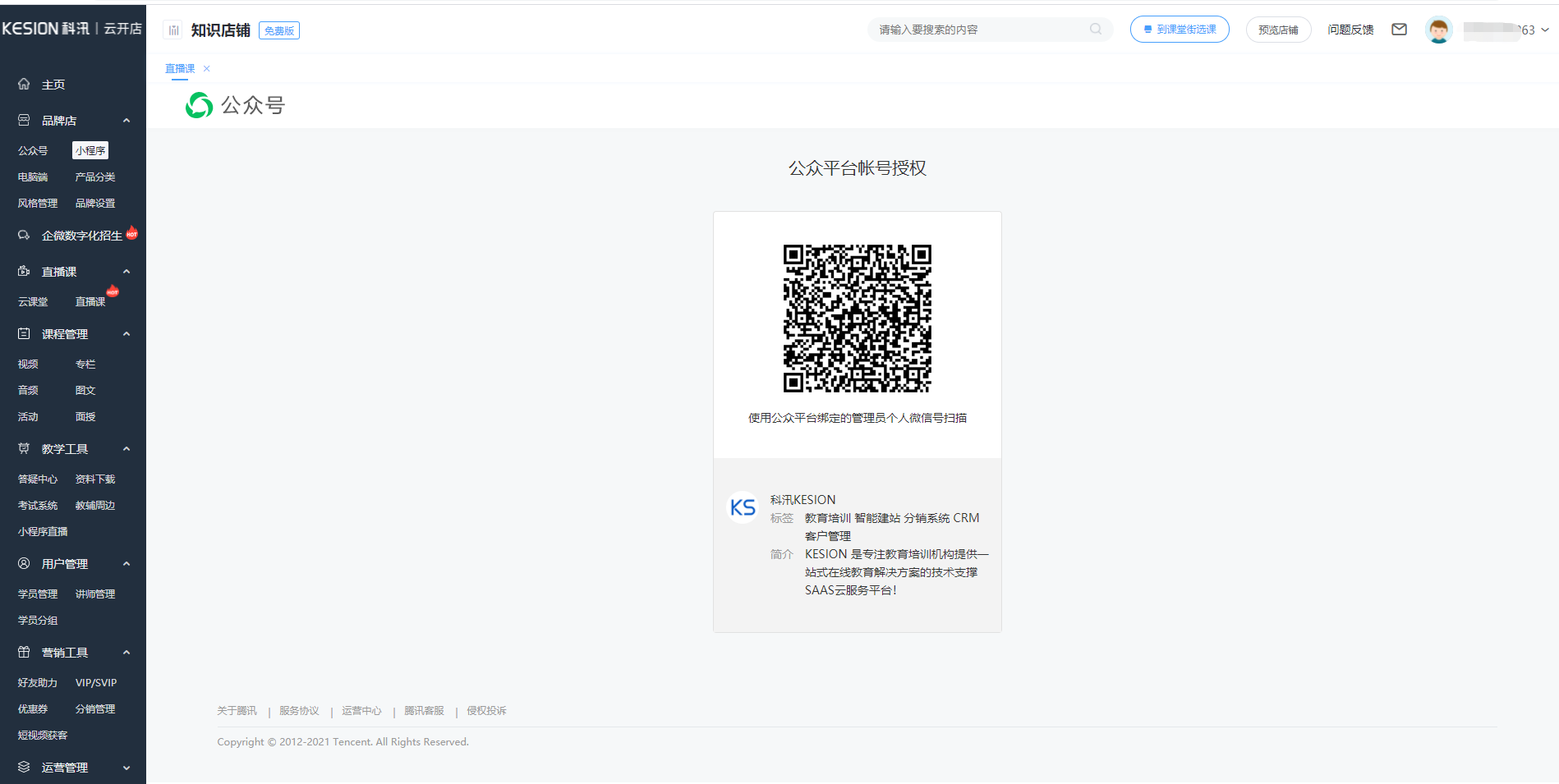Click the home icon beside 主页

(x=24, y=84)
